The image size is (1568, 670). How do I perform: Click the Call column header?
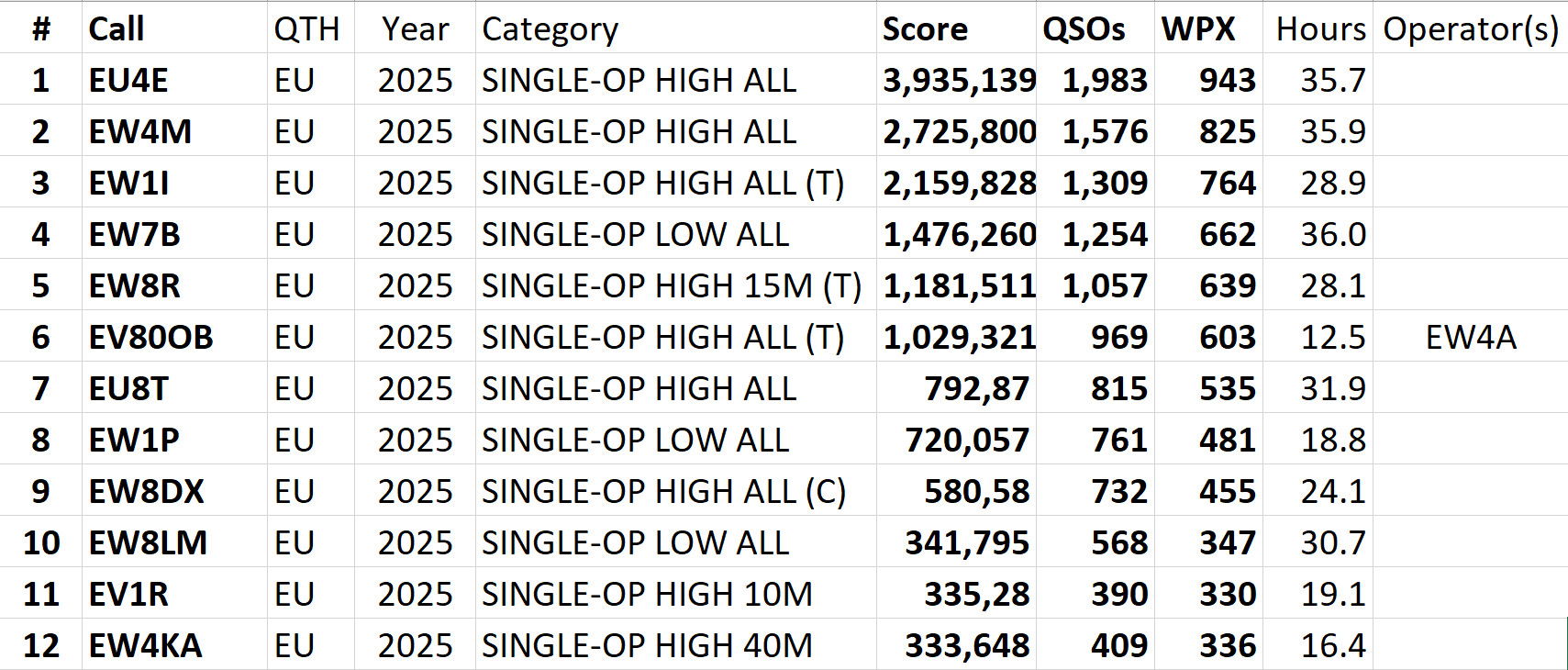click(117, 29)
